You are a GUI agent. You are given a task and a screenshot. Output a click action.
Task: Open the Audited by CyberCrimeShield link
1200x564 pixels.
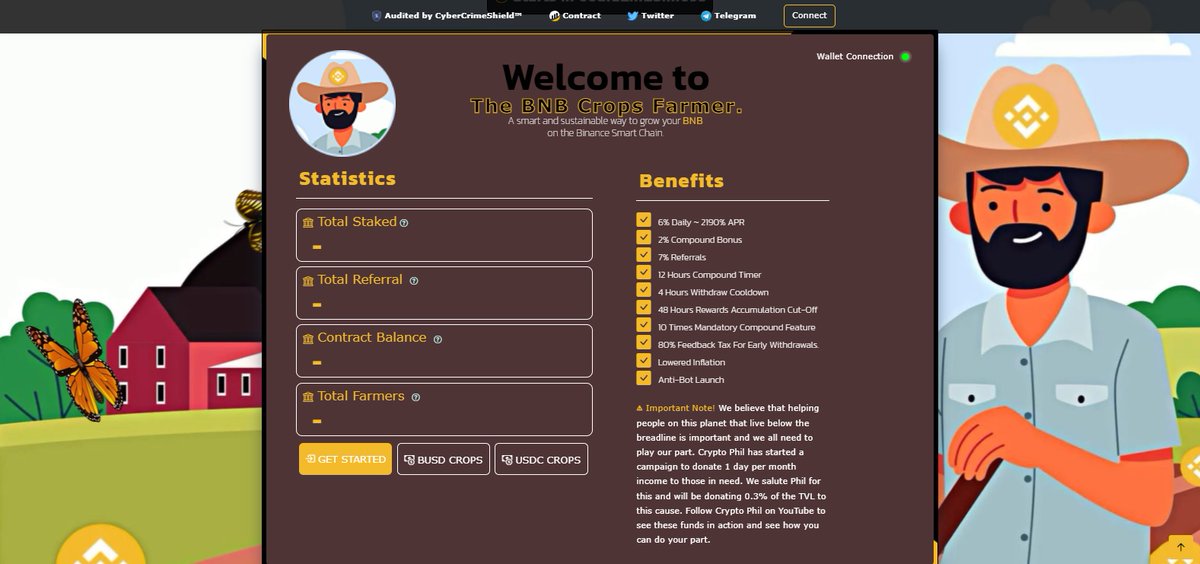[x=447, y=16]
